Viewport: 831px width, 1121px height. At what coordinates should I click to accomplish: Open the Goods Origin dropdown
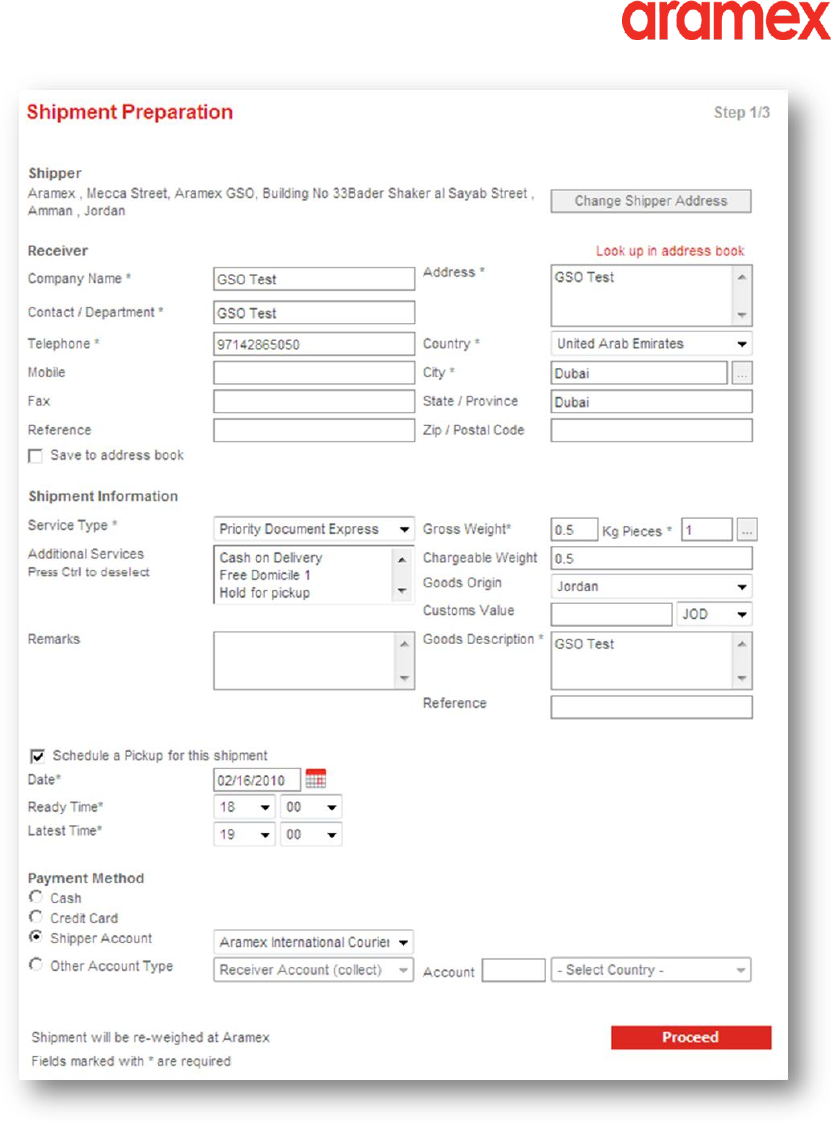tap(651, 586)
